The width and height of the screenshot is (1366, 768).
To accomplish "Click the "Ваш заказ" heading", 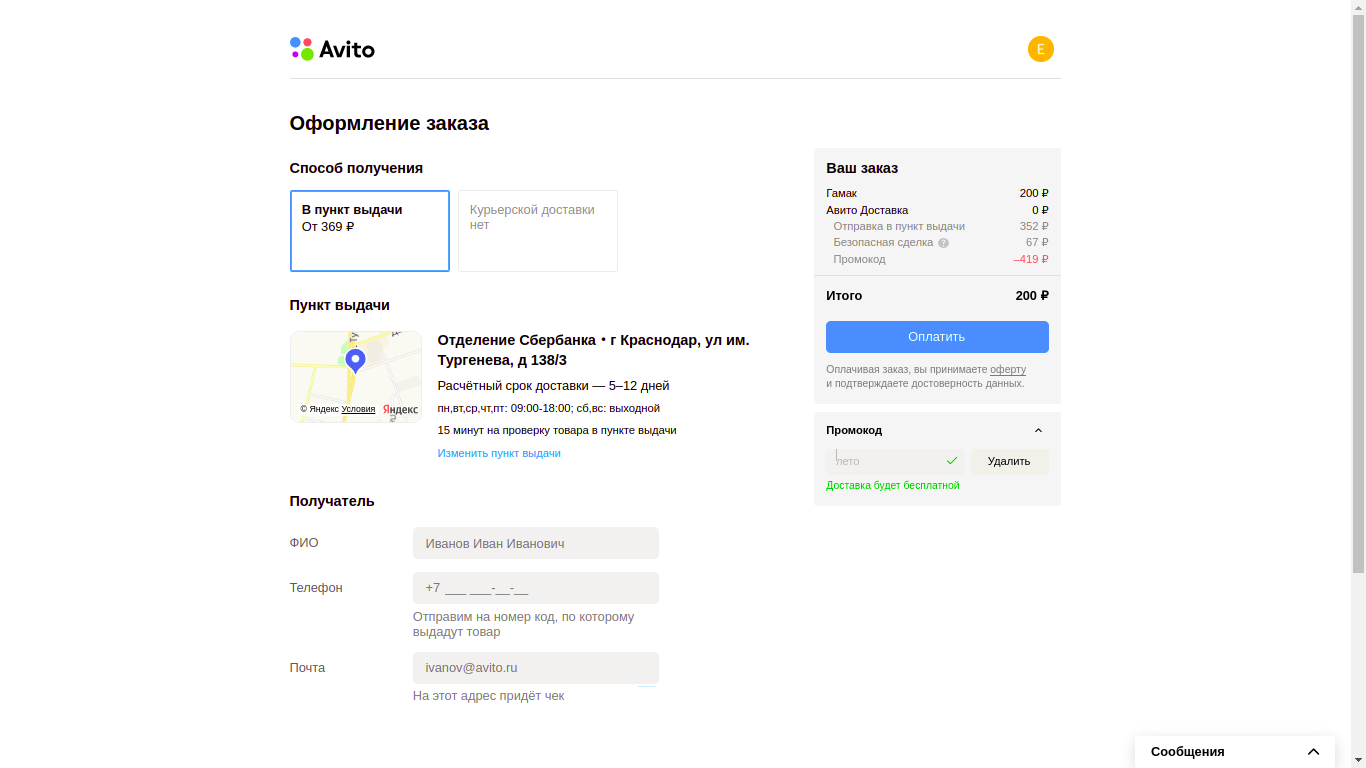I will [862, 168].
